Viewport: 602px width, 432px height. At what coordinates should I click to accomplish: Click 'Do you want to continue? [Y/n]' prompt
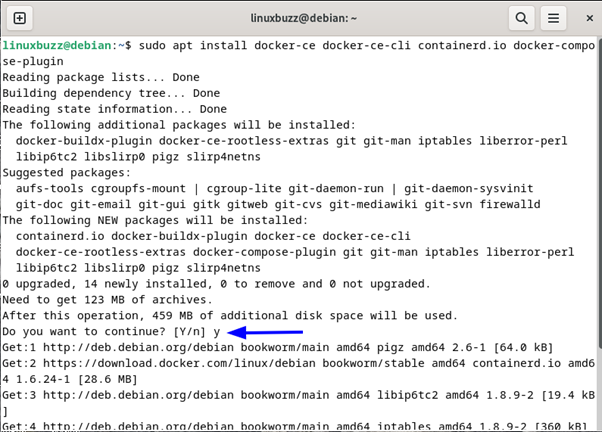coord(104,331)
